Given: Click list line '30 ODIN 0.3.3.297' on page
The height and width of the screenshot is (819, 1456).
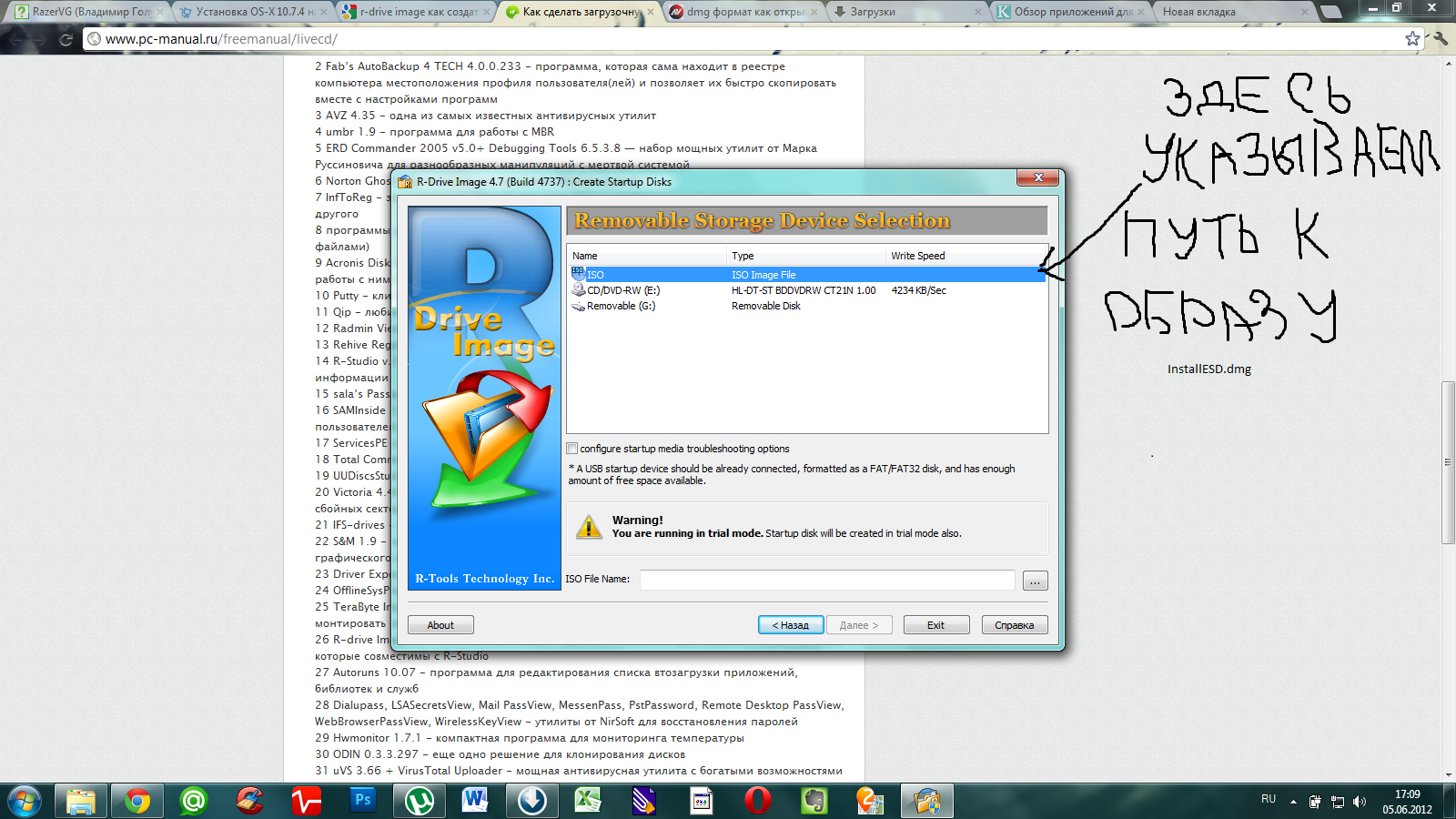Looking at the screenshot, I should tap(500, 754).
